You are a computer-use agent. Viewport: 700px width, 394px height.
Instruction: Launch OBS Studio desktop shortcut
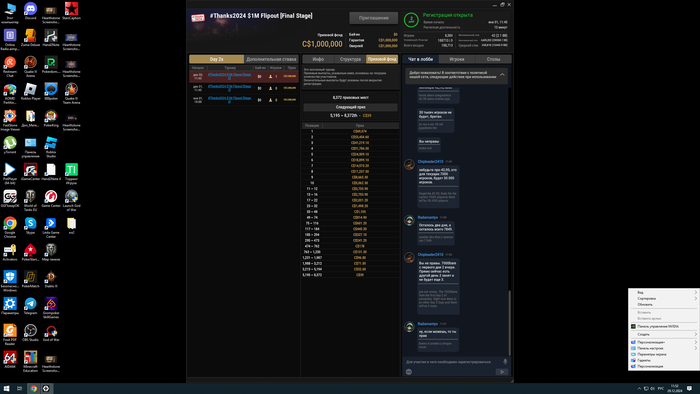pyautogui.click(x=30, y=333)
